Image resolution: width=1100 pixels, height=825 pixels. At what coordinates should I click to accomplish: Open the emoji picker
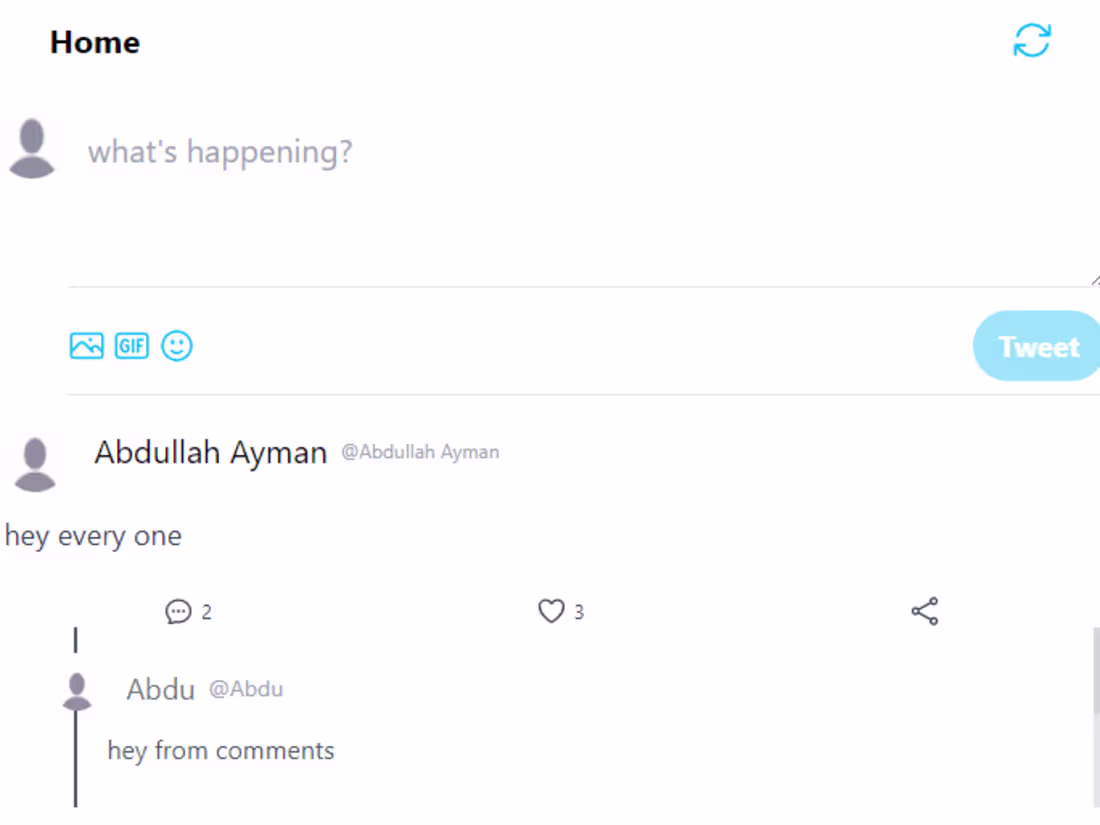(x=177, y=346)
